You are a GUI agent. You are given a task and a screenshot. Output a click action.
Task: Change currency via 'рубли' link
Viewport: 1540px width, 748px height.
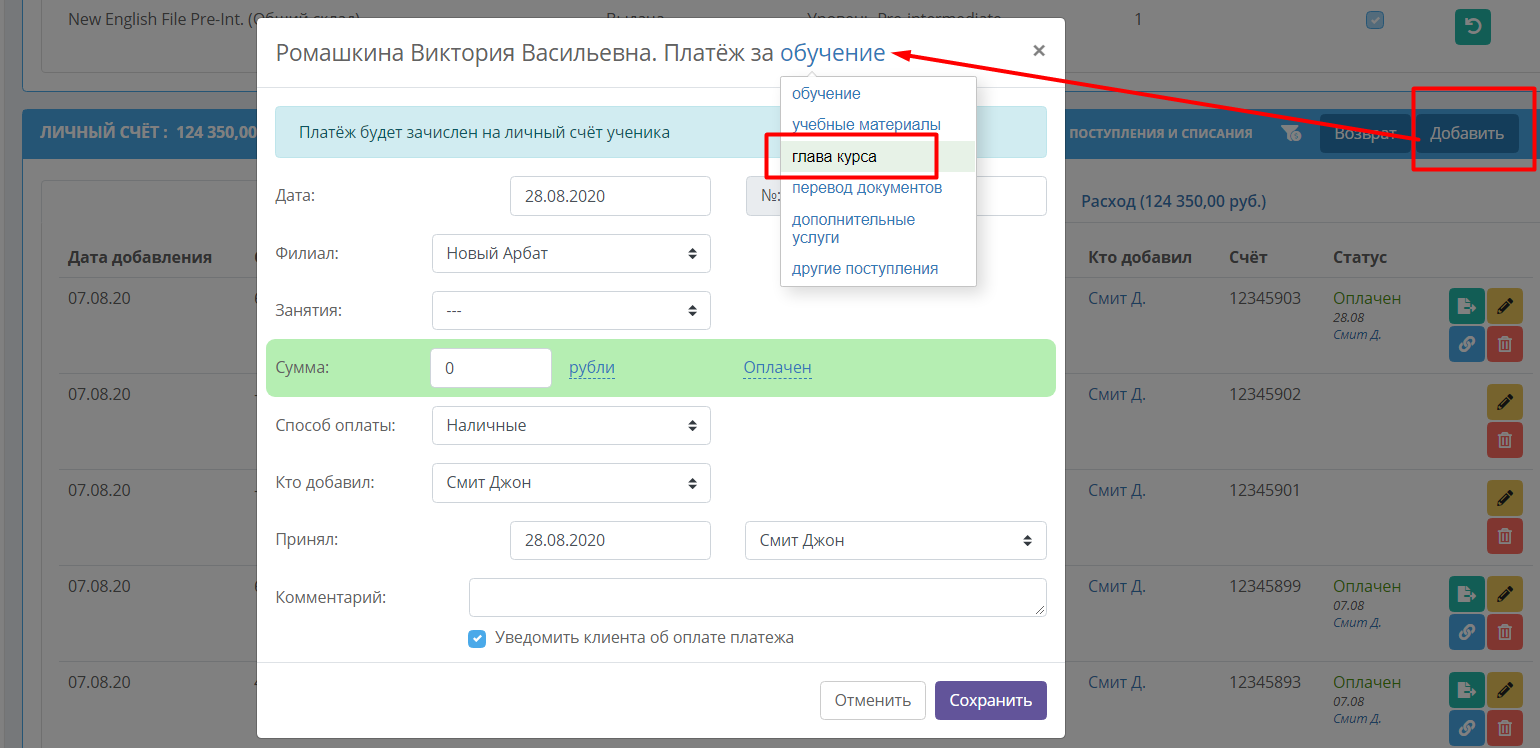tap(592, 368)
